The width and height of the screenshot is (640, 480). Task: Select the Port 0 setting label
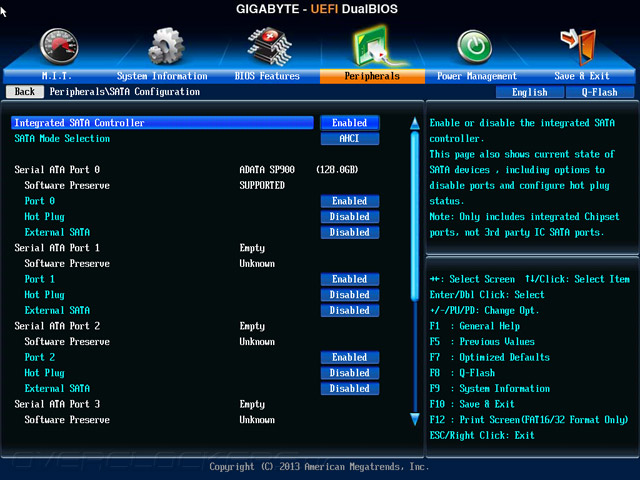[40, 201]
